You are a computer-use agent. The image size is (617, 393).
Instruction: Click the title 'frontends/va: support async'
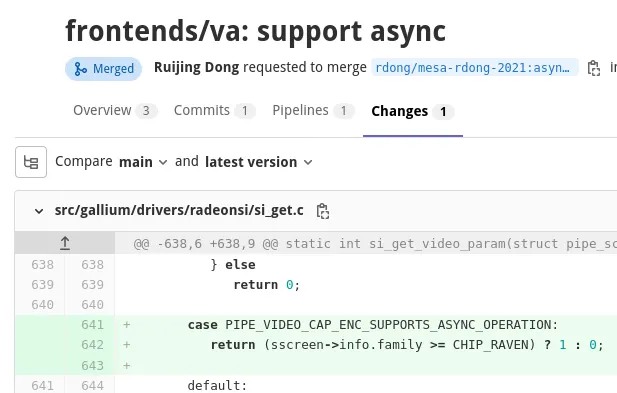click(x=256, y=31)
